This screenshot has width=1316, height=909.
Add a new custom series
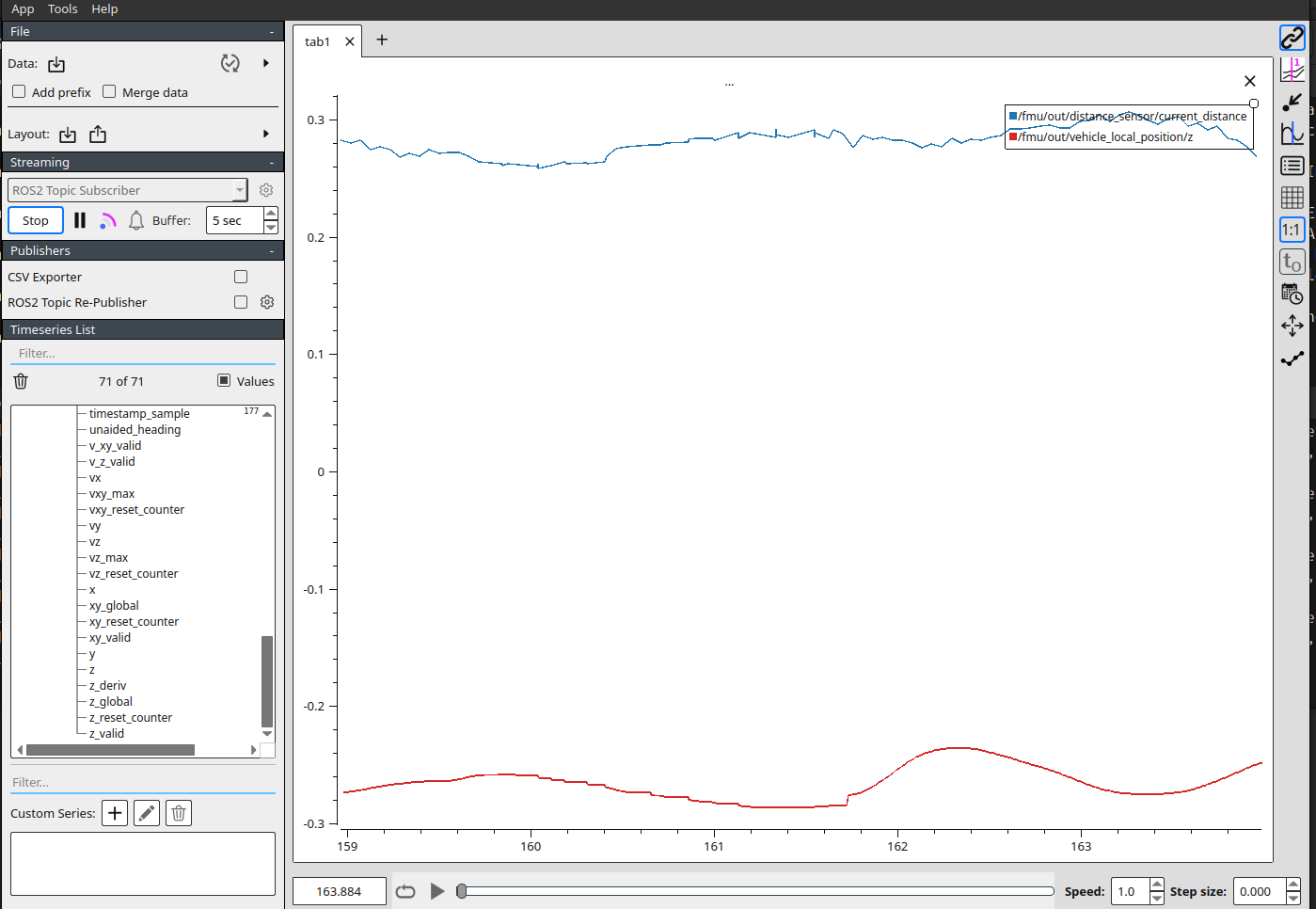115,813
